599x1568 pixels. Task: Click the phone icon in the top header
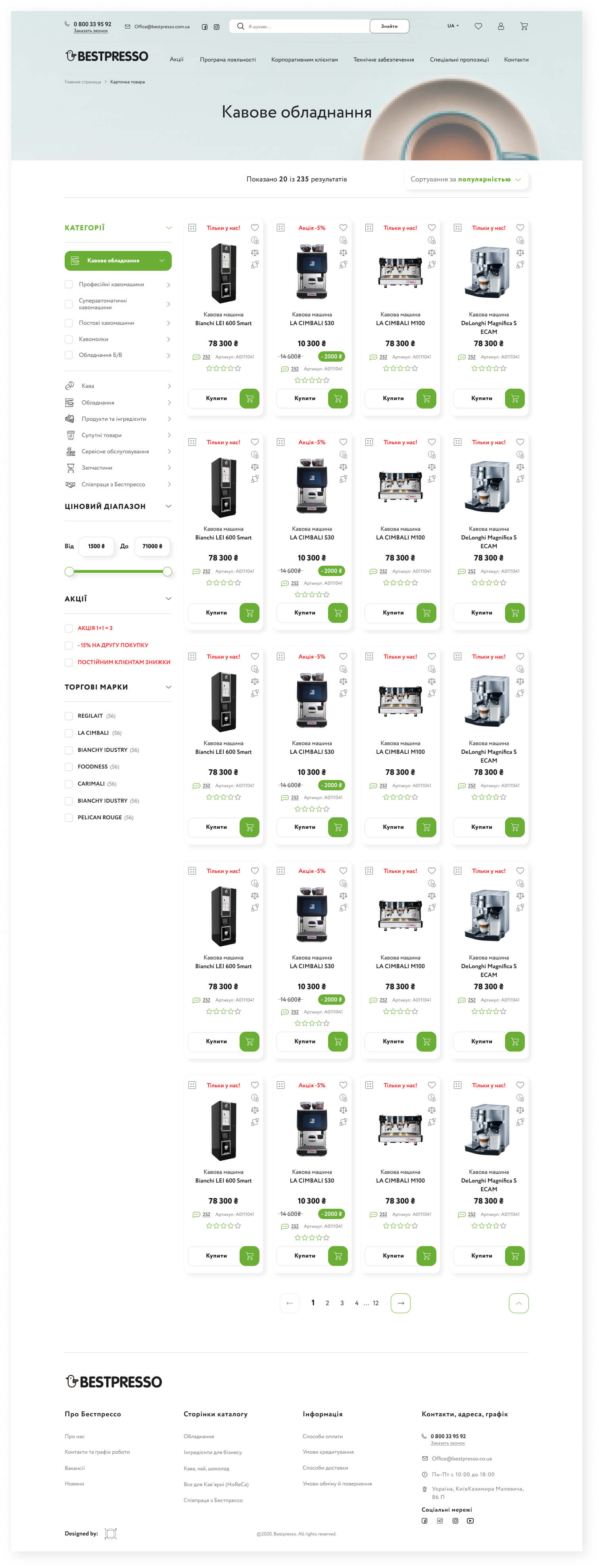tap(67, 24)
